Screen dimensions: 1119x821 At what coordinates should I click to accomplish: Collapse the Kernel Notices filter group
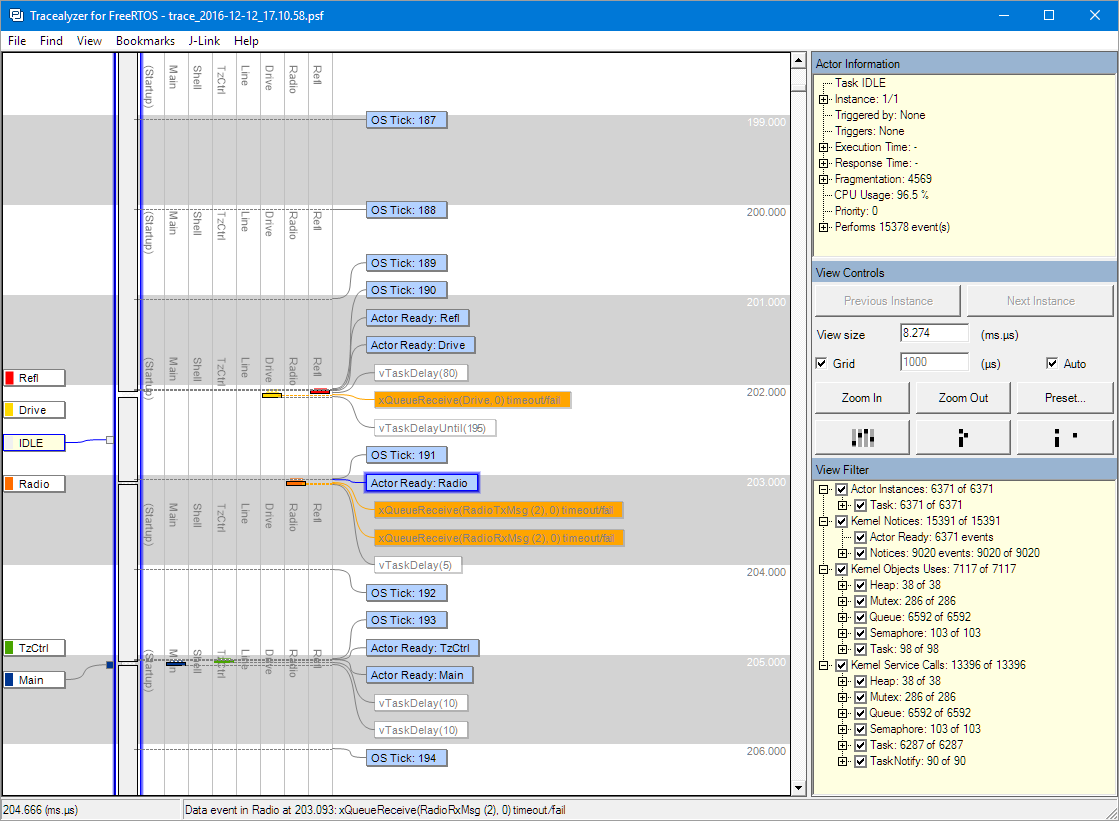pos(824,521)
